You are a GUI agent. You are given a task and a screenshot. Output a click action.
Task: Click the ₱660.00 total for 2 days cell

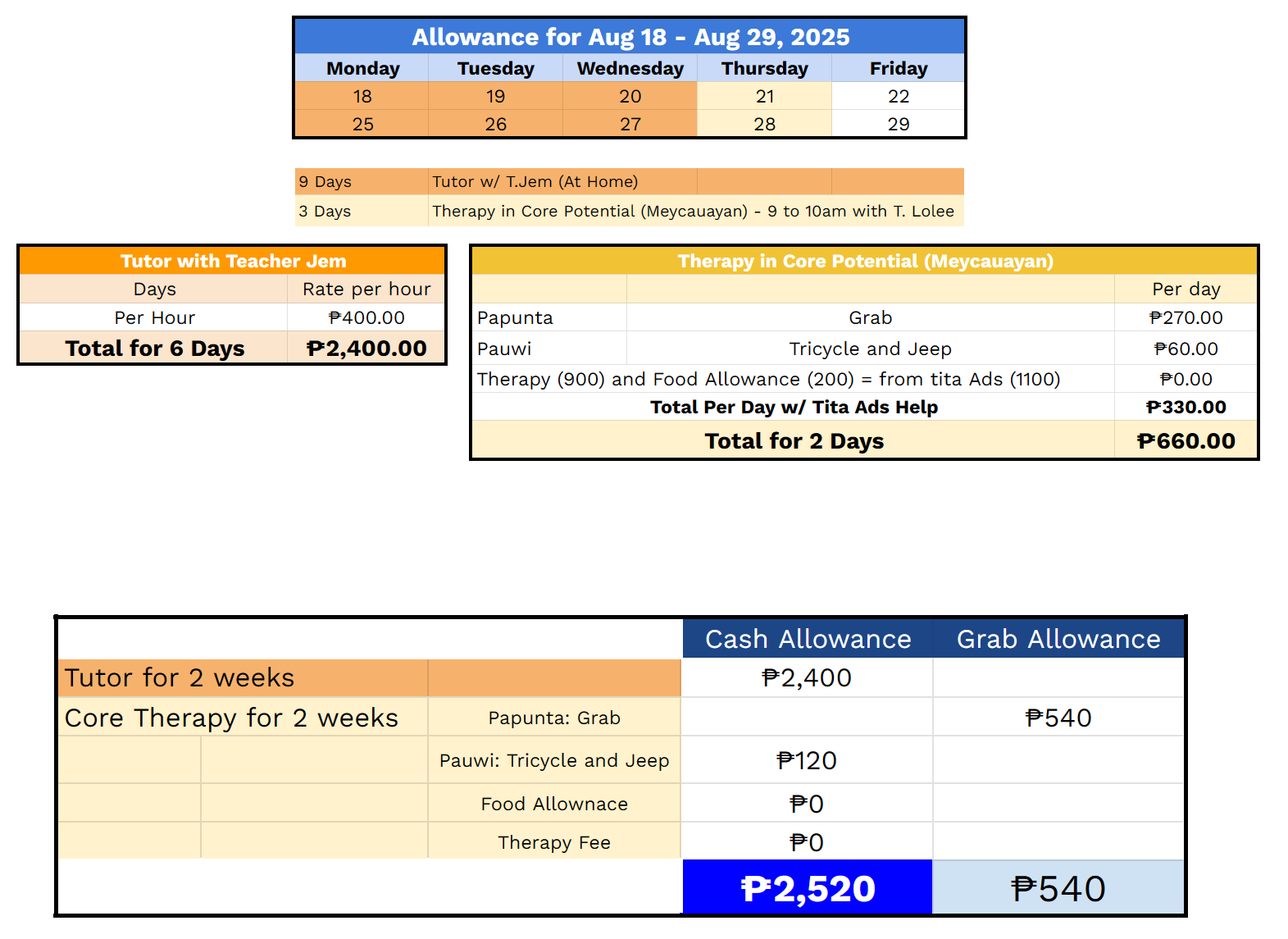pos(1186,441)
